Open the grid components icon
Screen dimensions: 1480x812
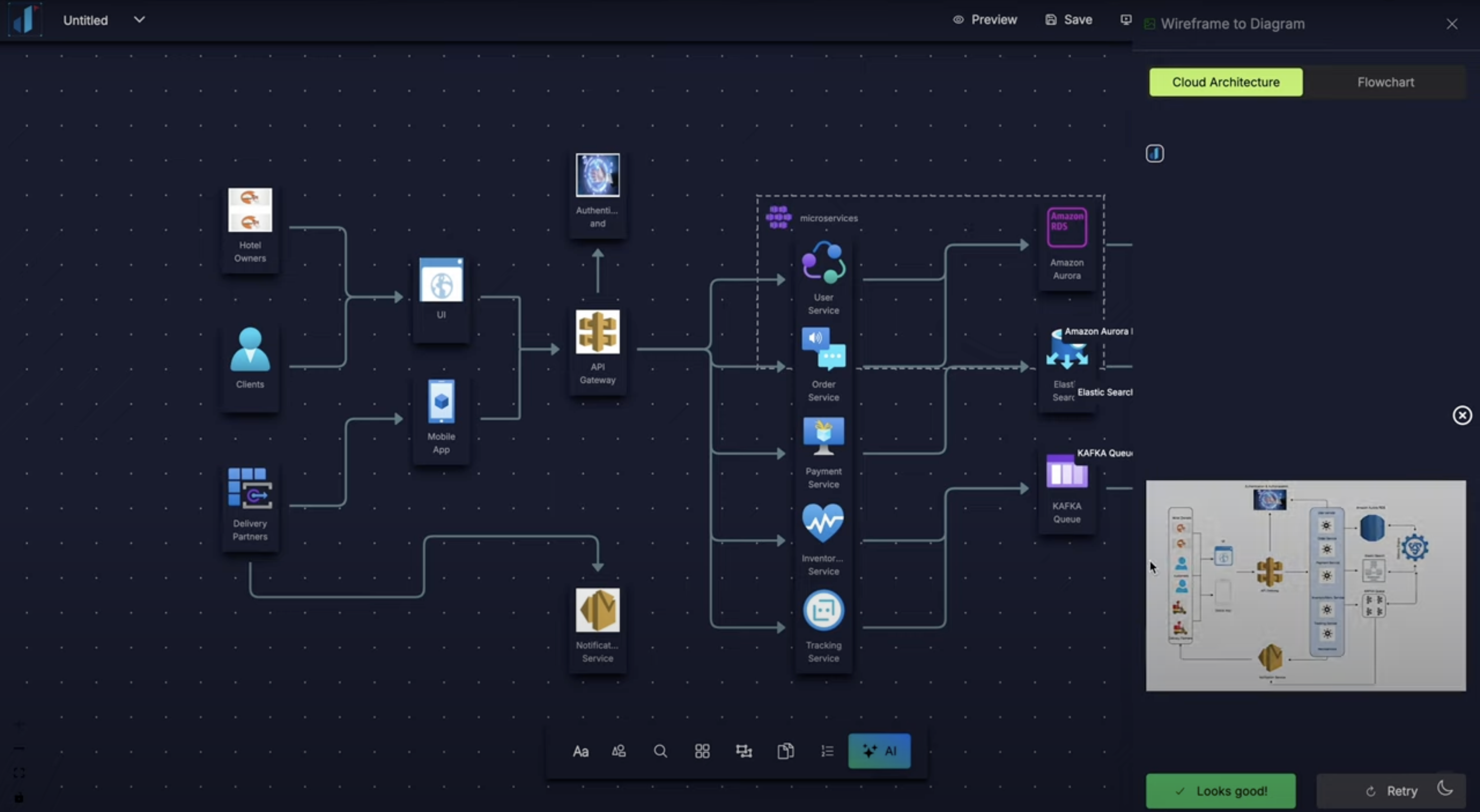click(702, 751)
